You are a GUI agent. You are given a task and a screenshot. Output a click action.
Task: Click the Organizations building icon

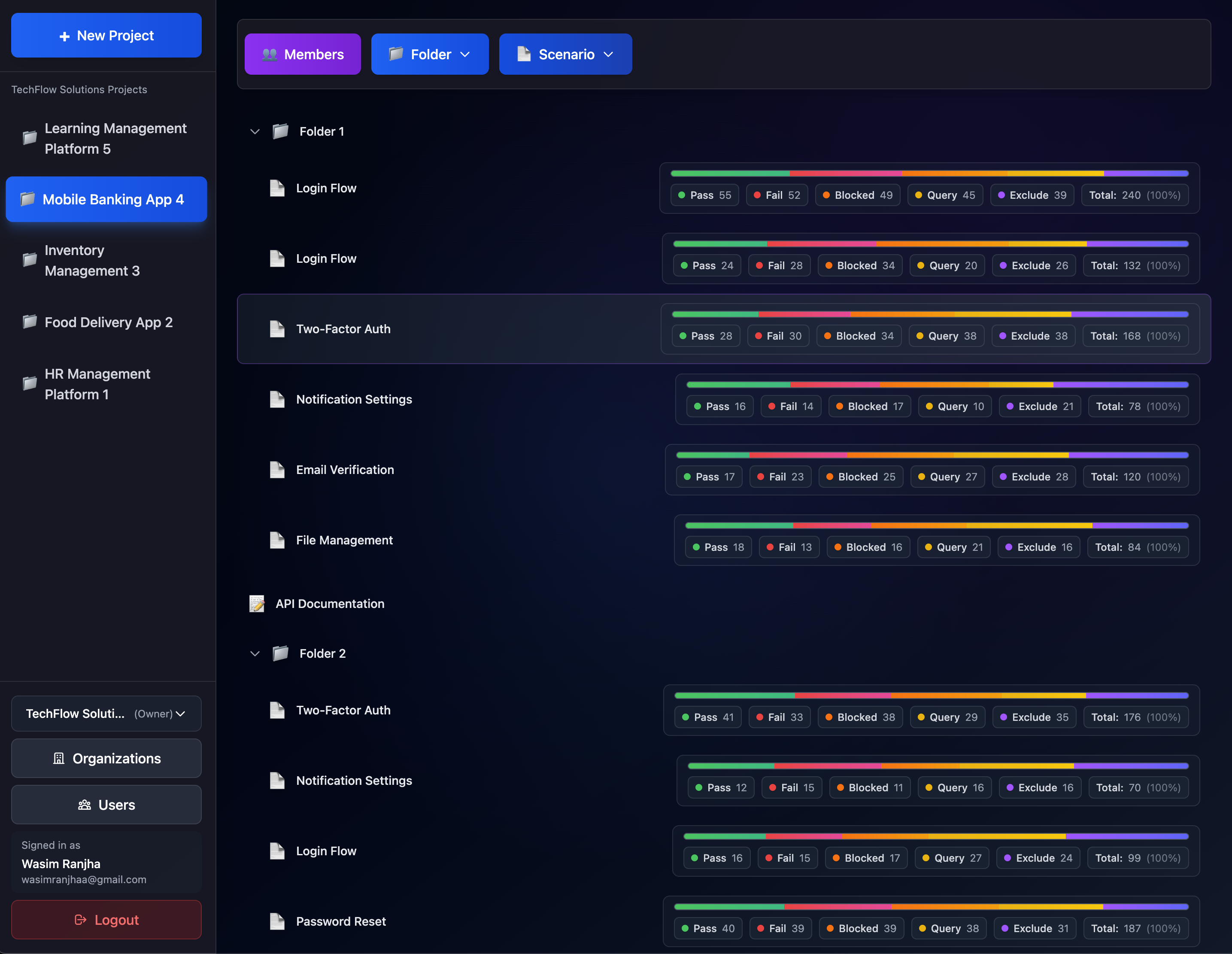point(59,758)
